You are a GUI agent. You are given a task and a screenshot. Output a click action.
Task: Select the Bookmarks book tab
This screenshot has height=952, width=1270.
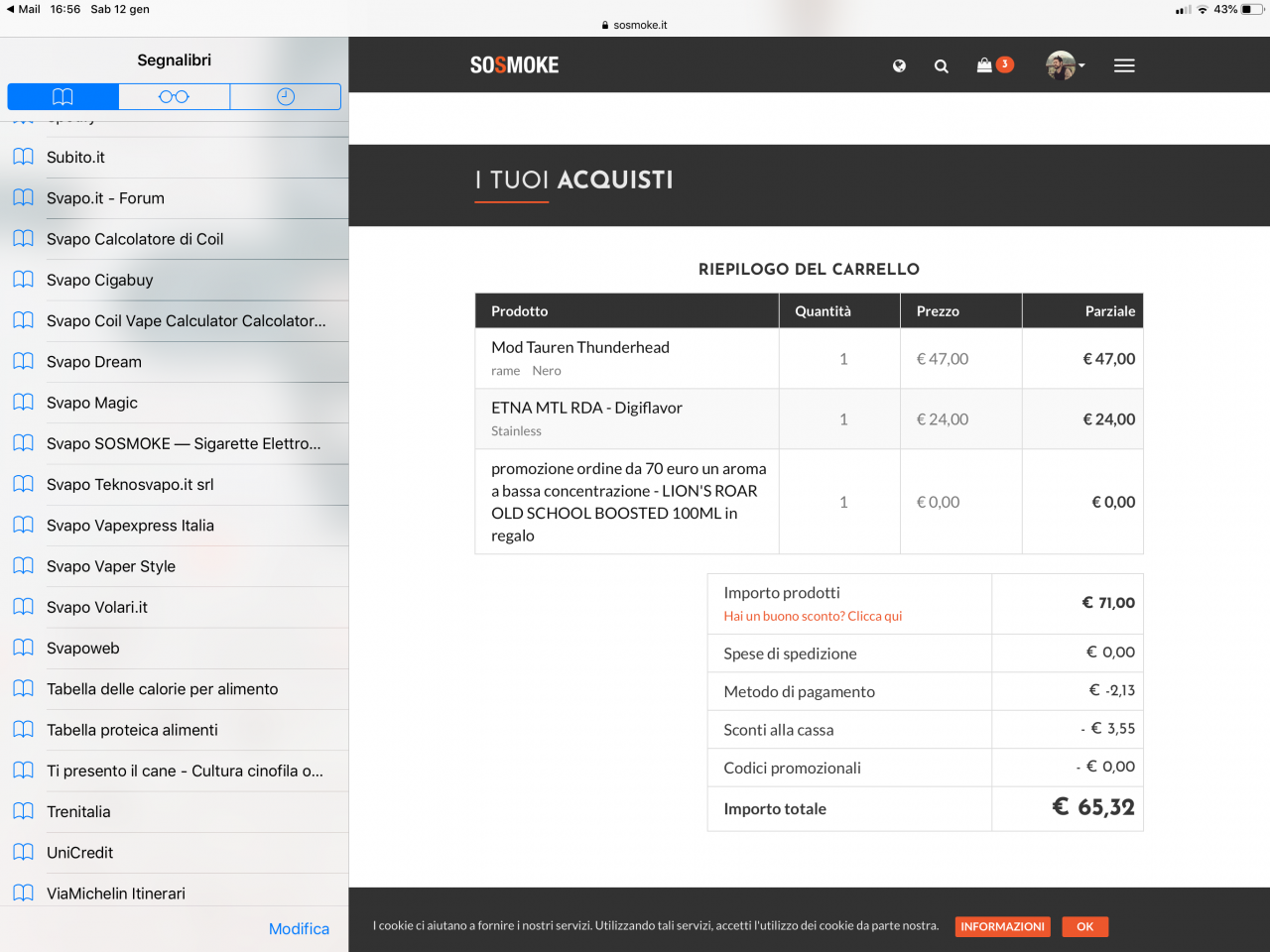coord(63,96)
